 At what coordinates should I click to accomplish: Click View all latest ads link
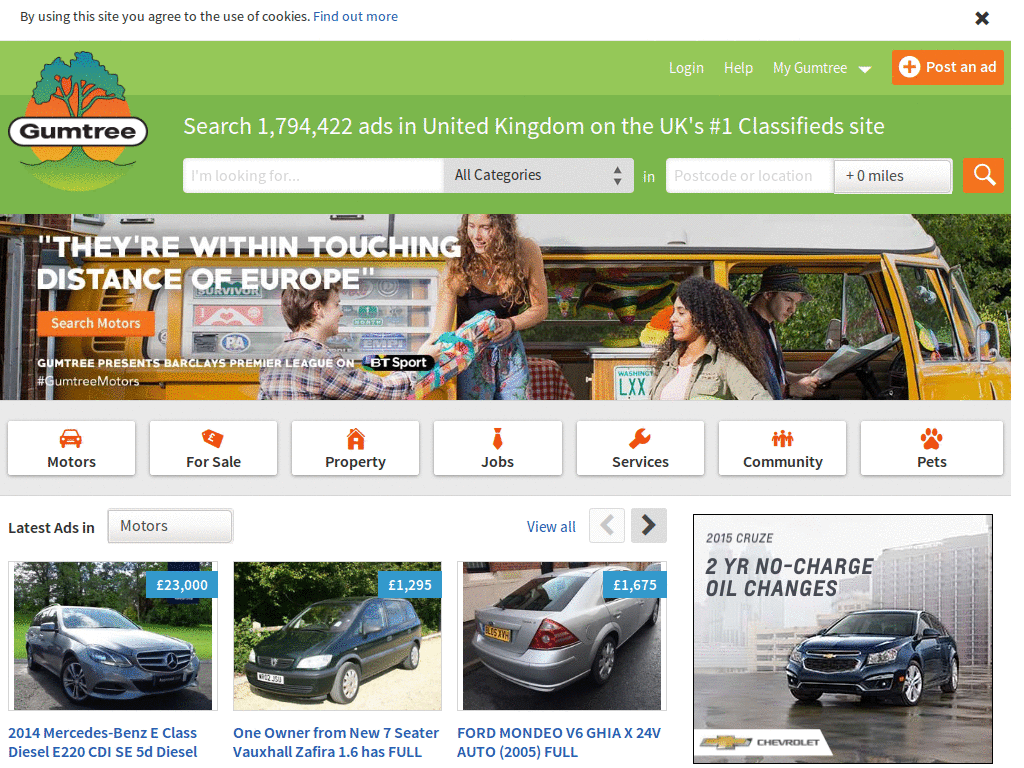[551, 526]
